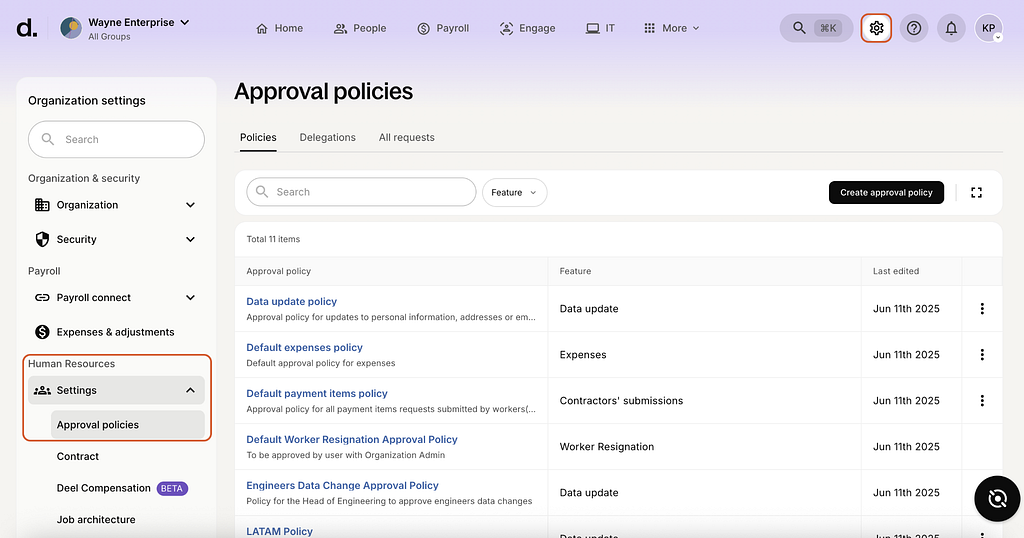The width and height of the screenshot is (1024, 538).
Task: Switch to the Delegations tab
Action: click(x=328, y=138)
